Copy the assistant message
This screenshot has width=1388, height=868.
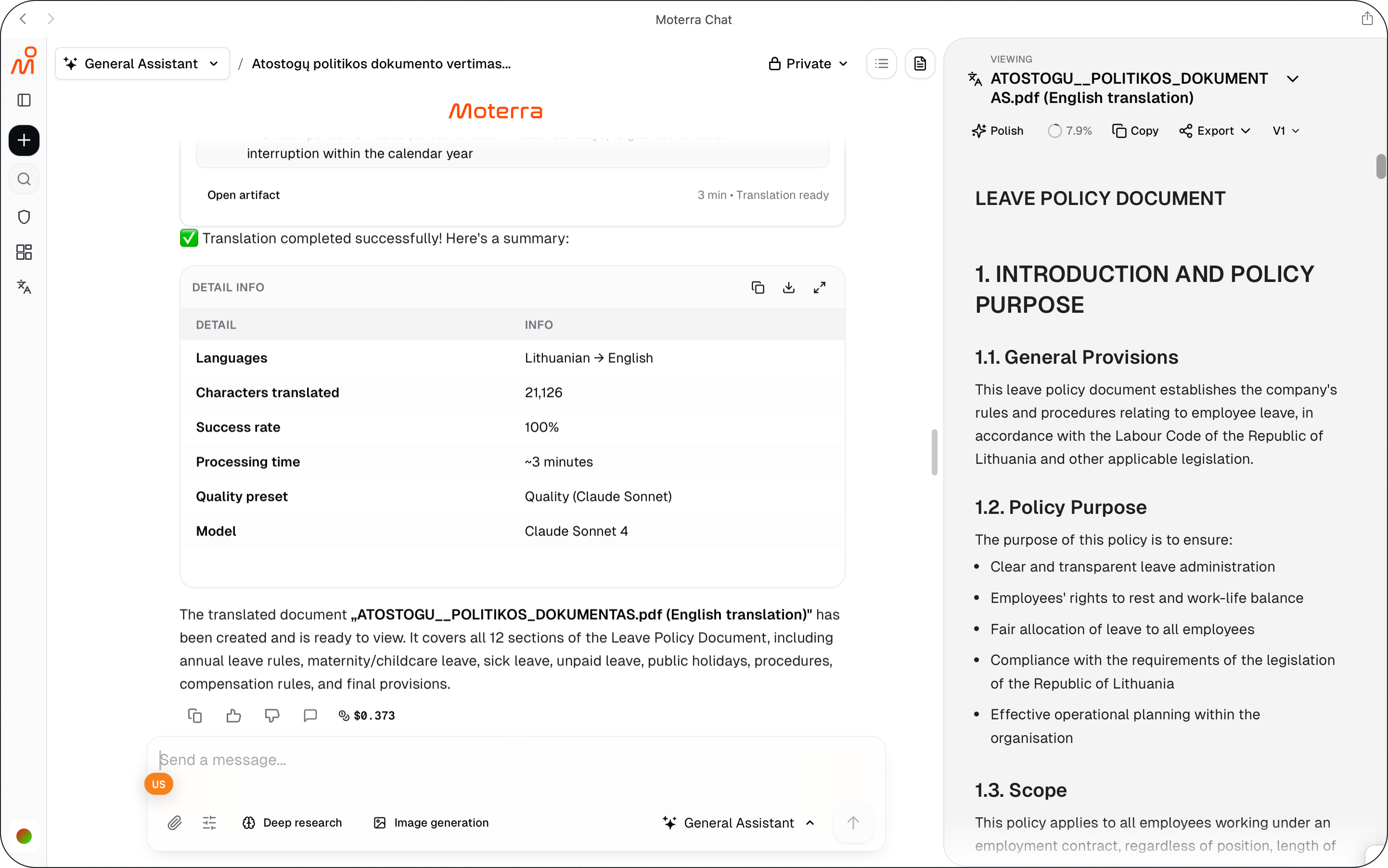tap(195, 715)
